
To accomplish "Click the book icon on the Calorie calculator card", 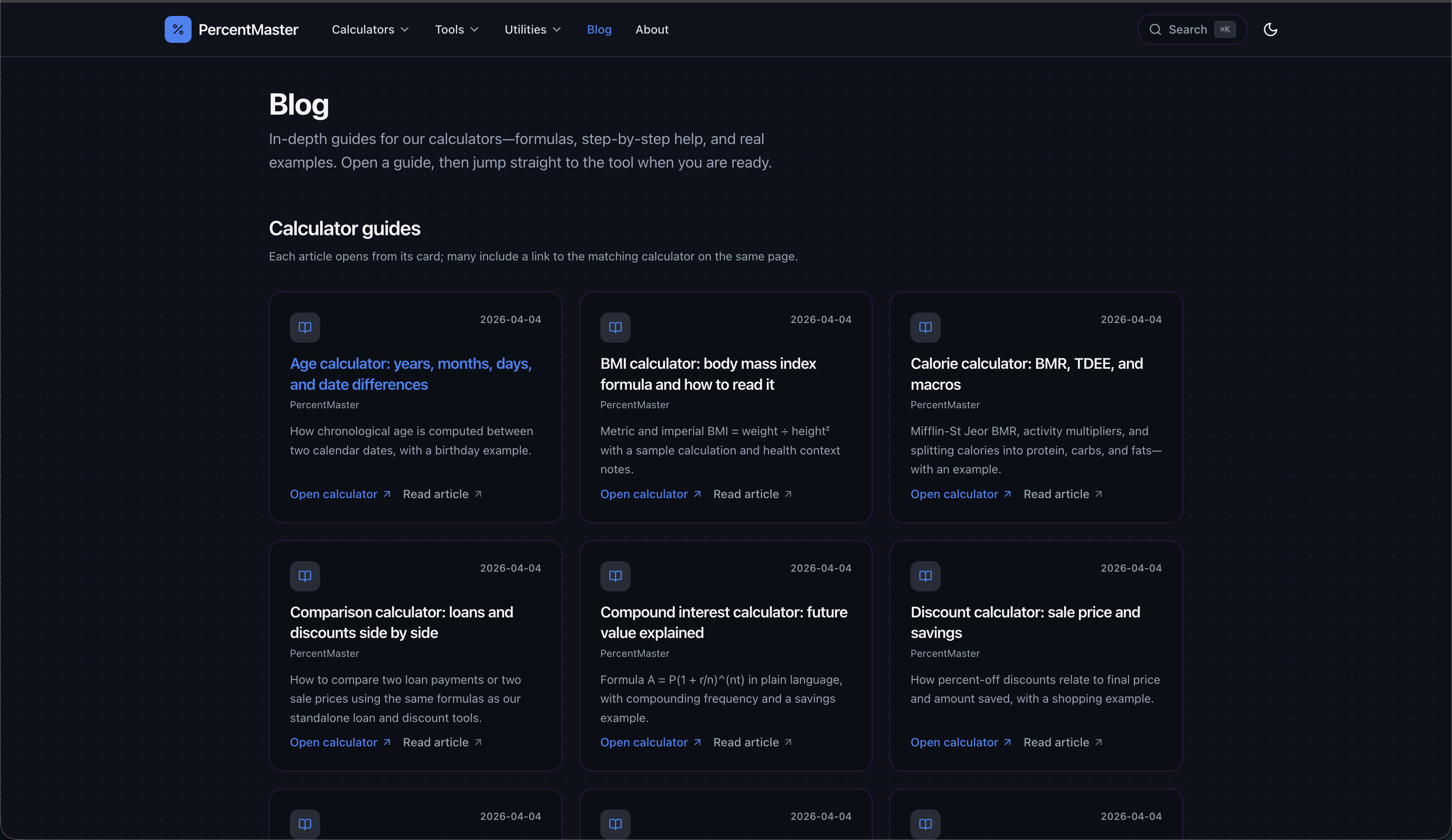I will tap(925, 327).
